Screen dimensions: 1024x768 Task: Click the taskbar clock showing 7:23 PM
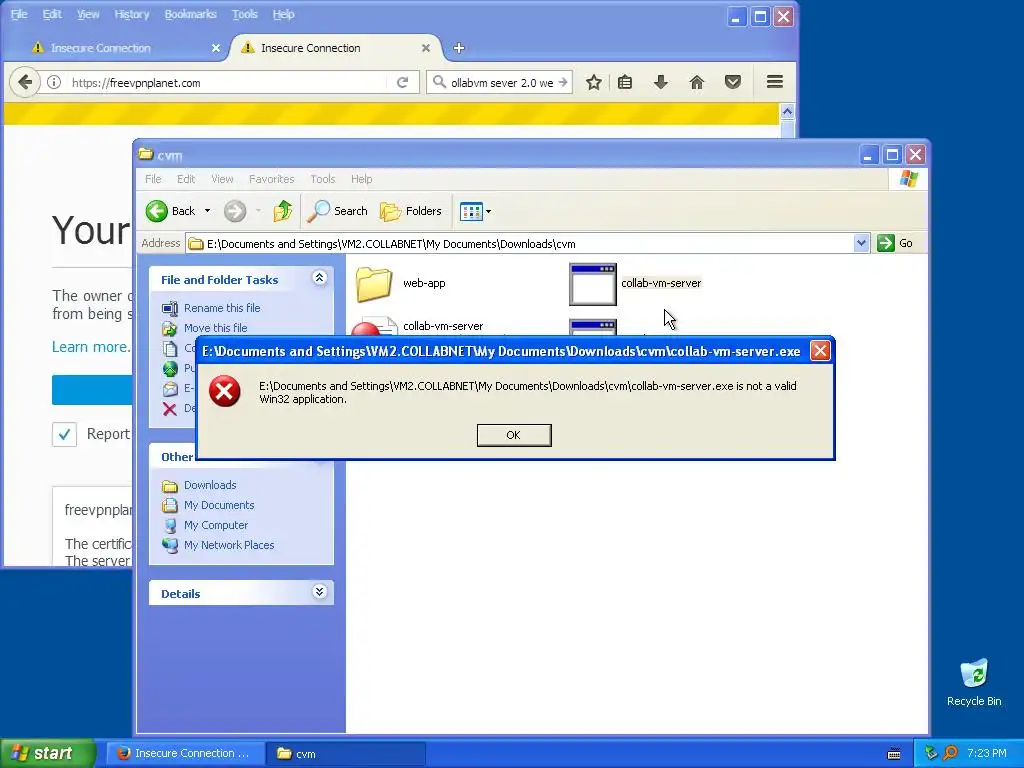pyautogui.click(x=987, y=753)
